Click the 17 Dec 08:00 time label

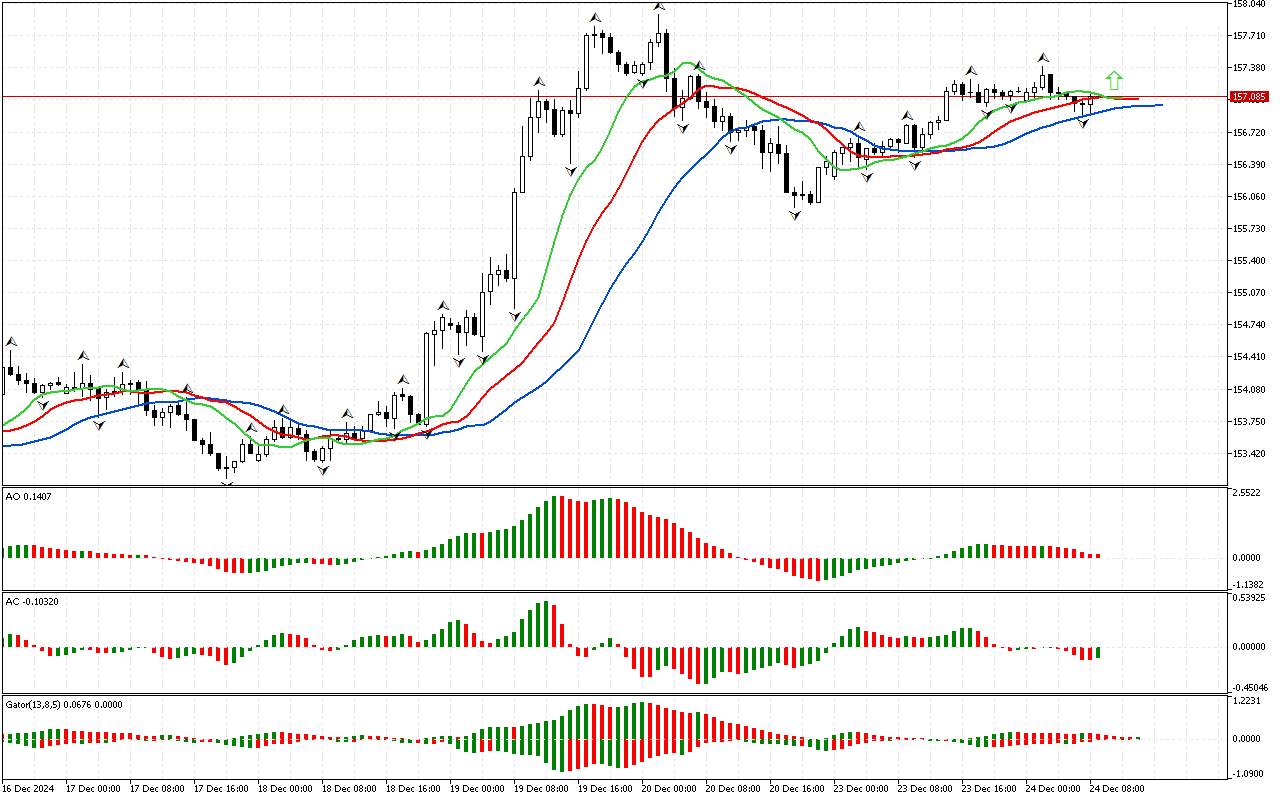157,789
